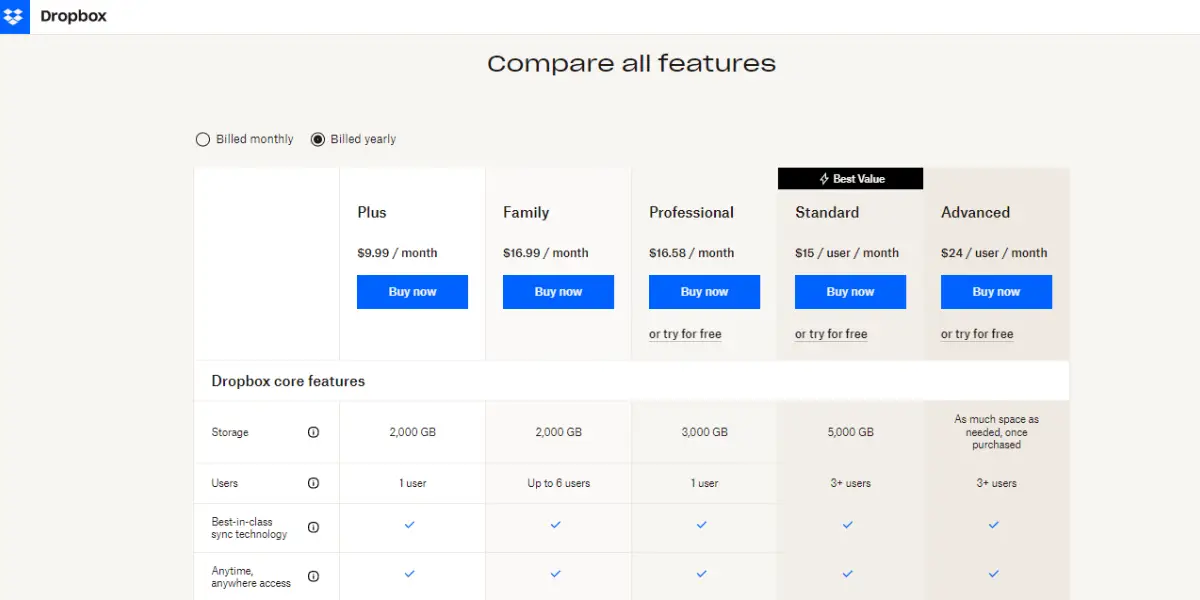Viewport: 1200px width, 600px height.
Task: Click the sync technology checkmark under Plus
Action: [409, 525]
